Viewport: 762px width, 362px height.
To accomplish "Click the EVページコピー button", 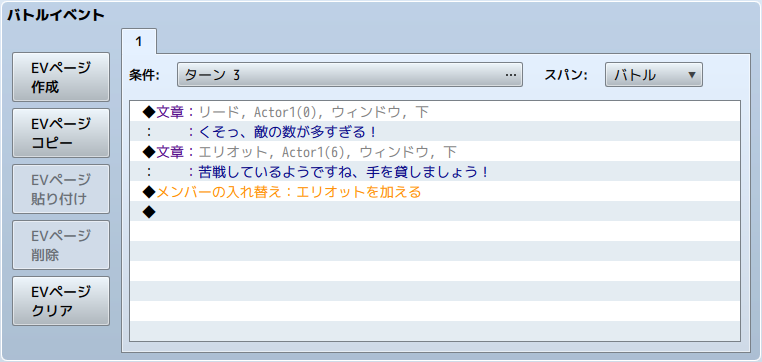I will [61, 133].
